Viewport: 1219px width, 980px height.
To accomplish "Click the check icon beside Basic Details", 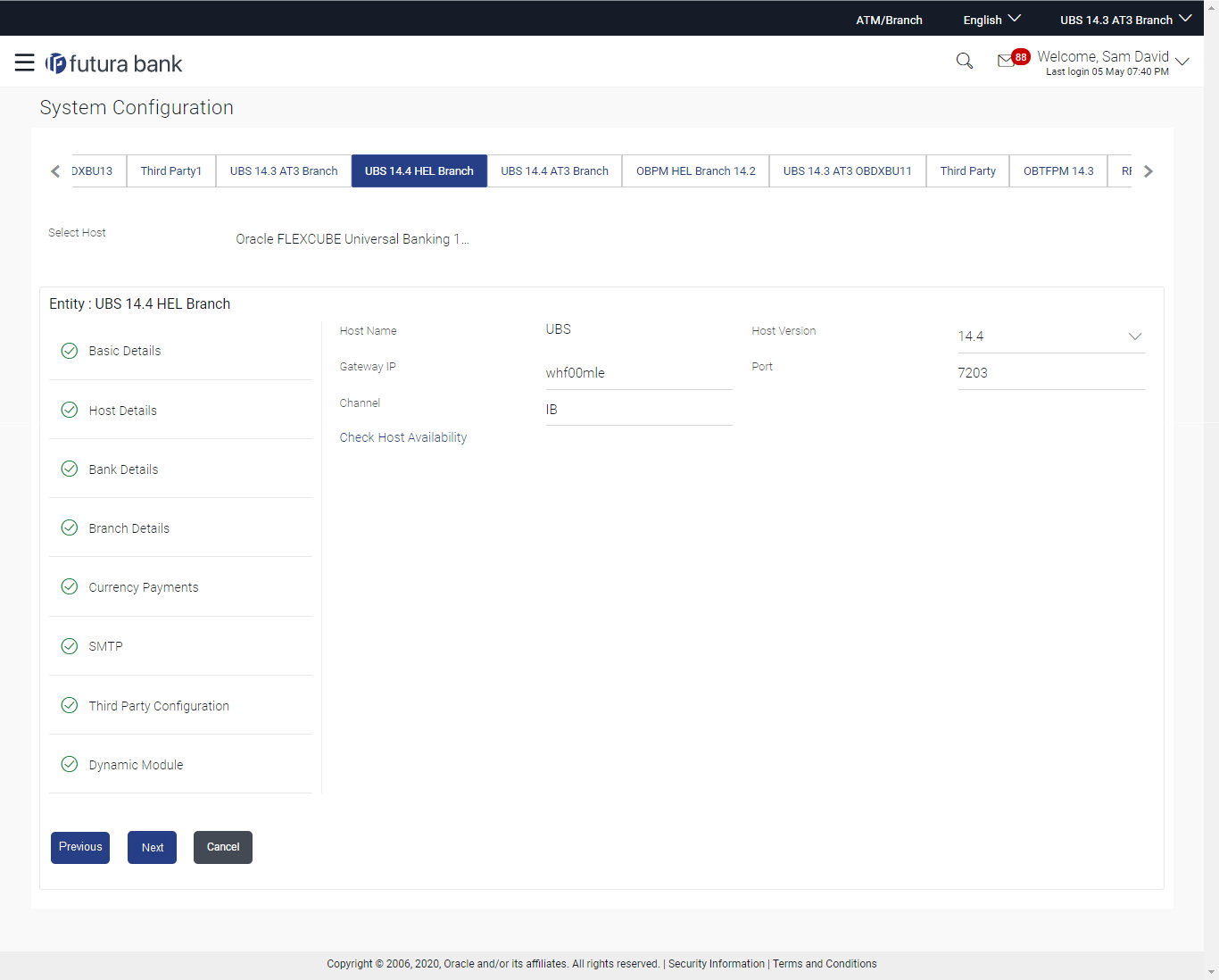I will point(69,351).
